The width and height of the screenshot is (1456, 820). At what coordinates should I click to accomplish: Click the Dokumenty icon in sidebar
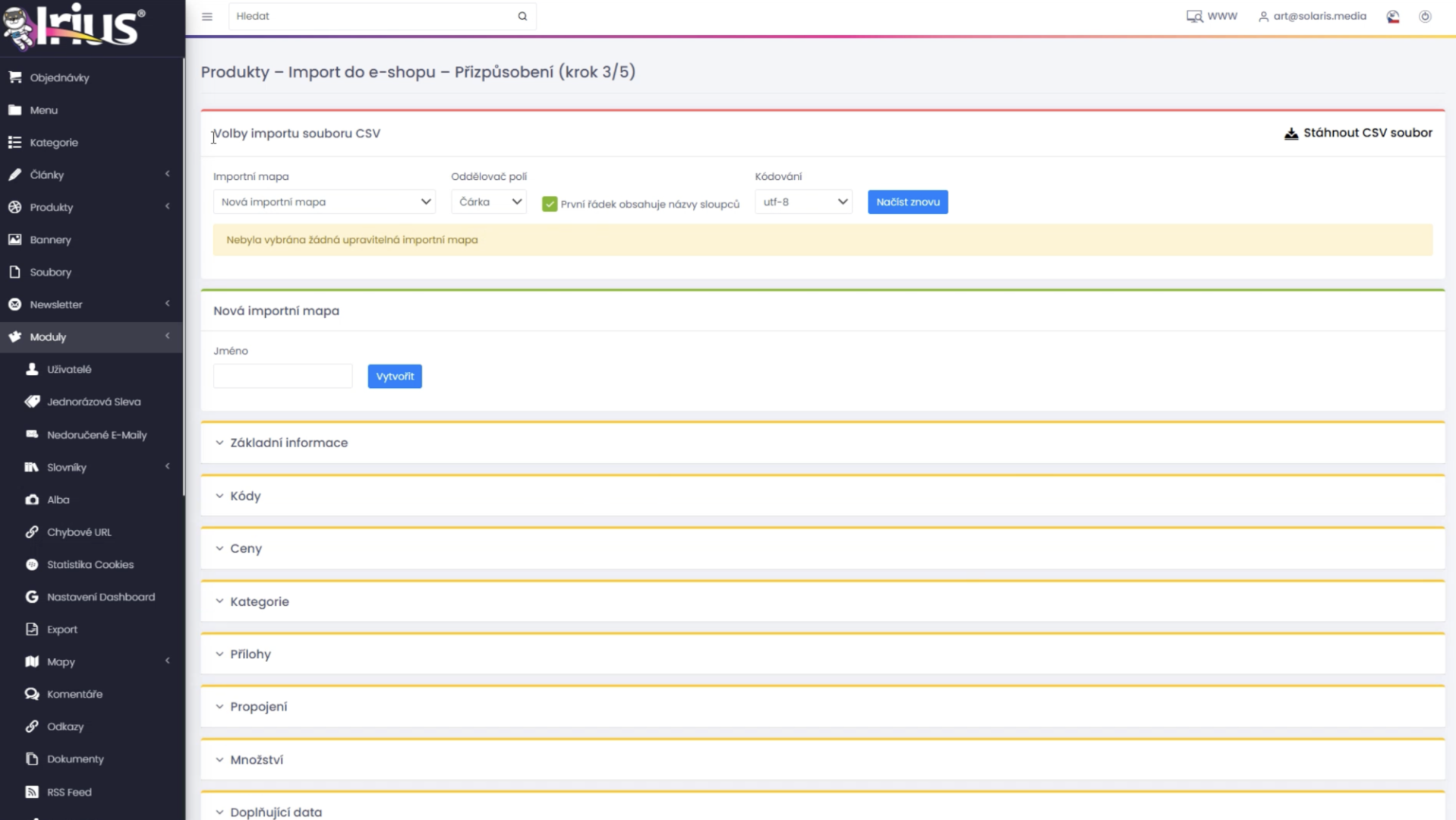pos(32,758)
